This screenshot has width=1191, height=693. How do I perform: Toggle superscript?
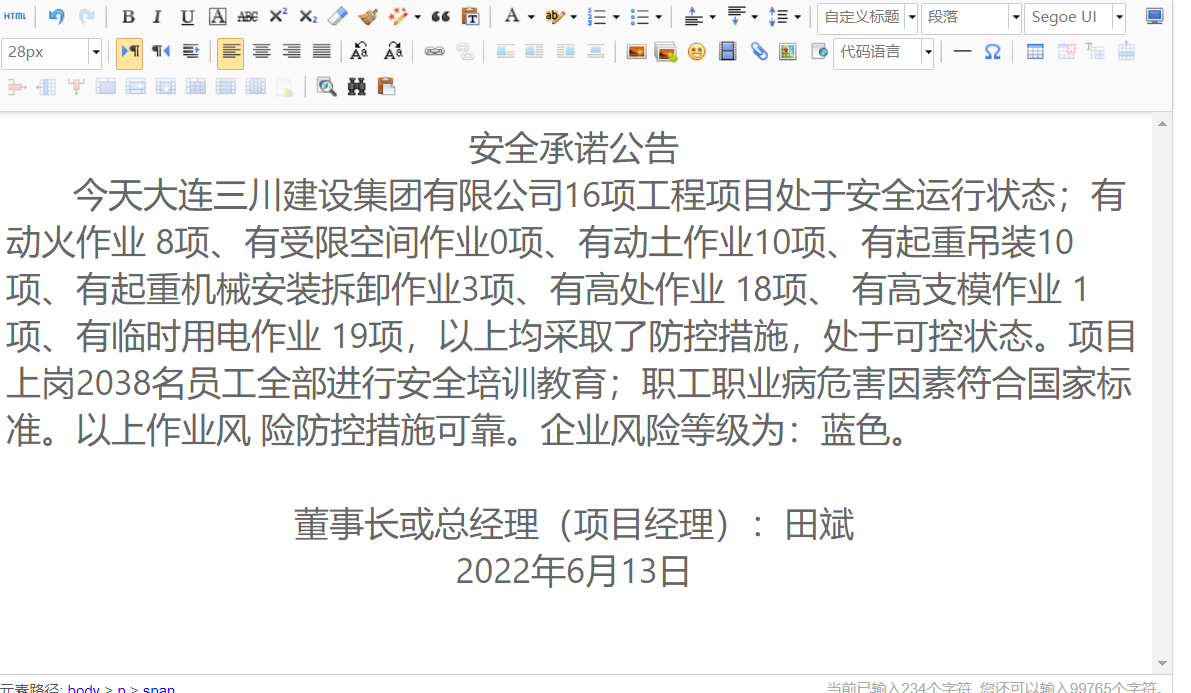(x=278, y=16)
